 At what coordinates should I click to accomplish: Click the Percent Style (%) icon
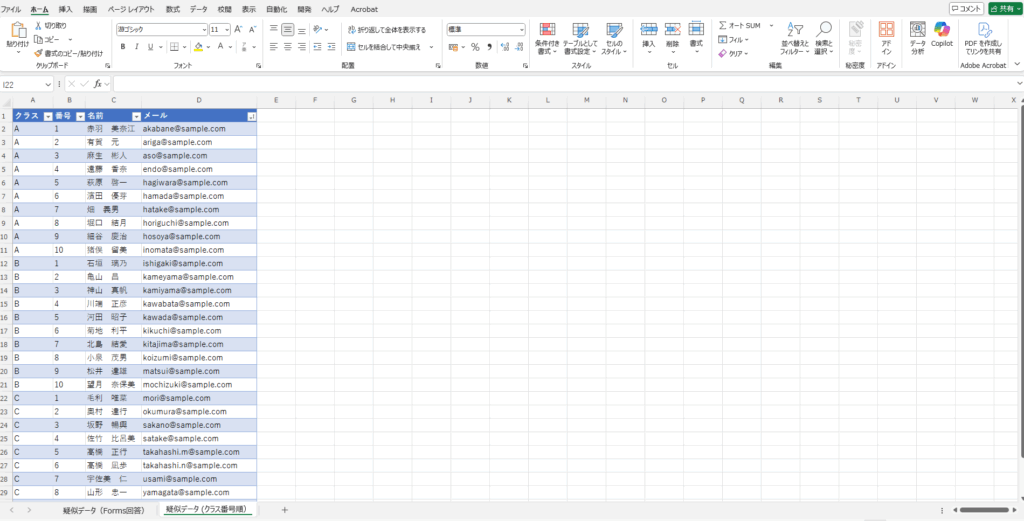475,47
